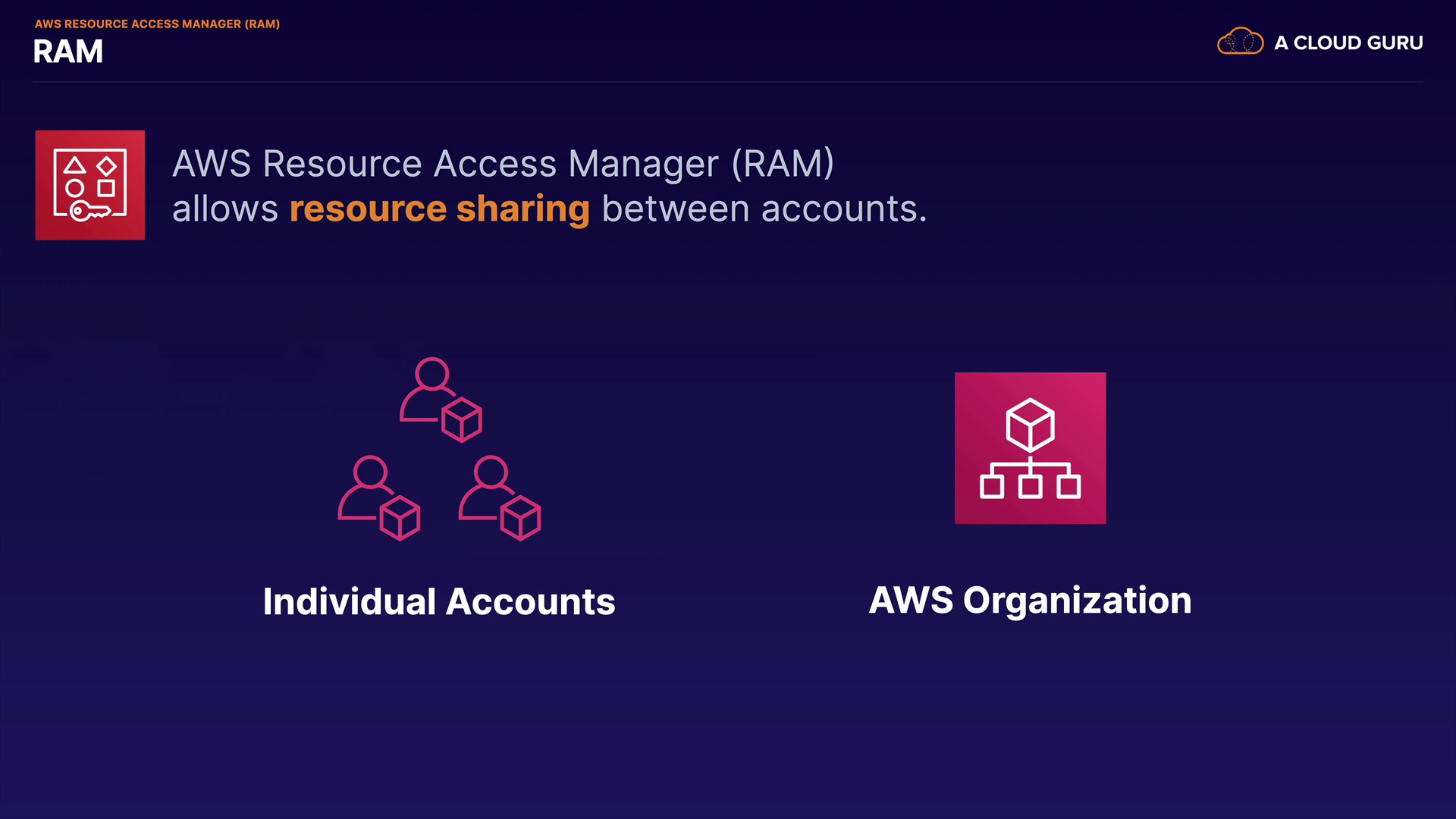This screenshot has height=819, width=1456.
Task: Click the A Cloud Guru cloud logo
Action: pyautogui.click(x=1240, y=42)
